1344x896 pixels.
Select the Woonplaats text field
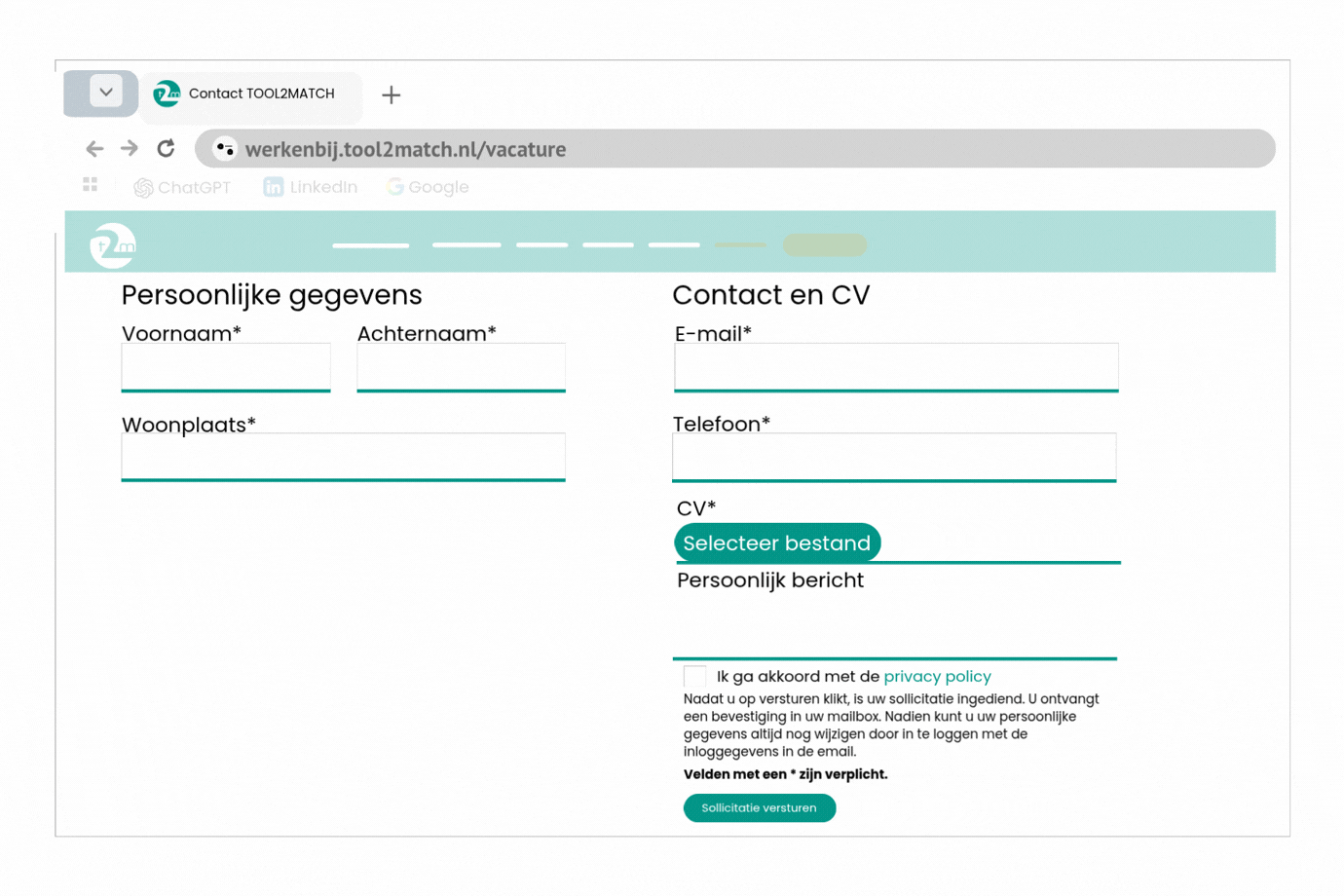coord(343,456)
